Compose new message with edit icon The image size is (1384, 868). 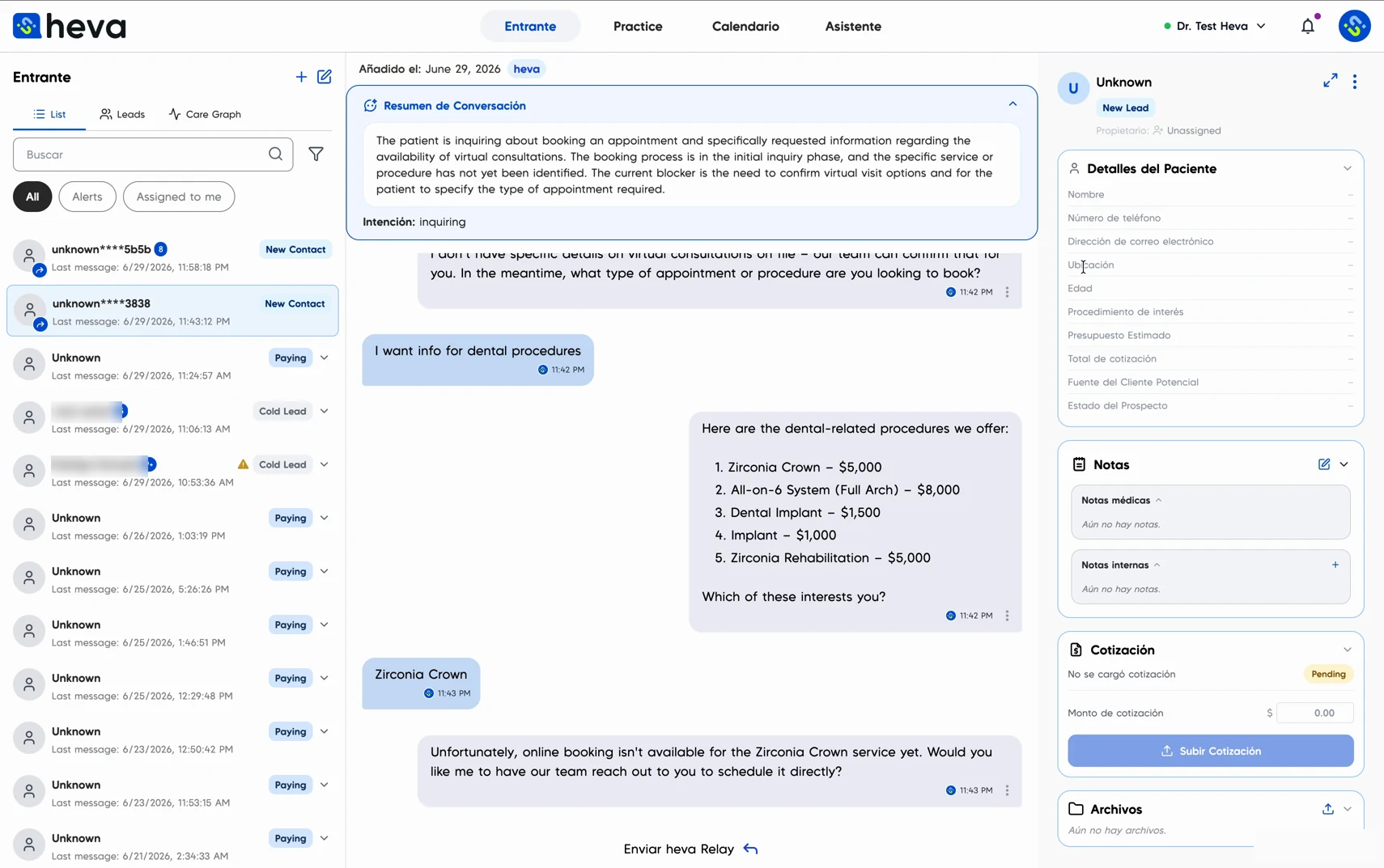325,77
